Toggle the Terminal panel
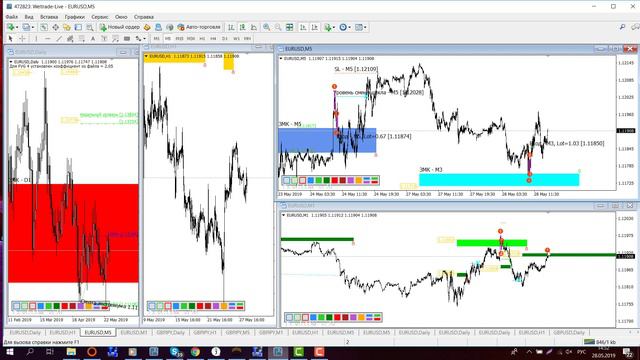The width and height of the screenshot is (640, 360). pos(78,27)
